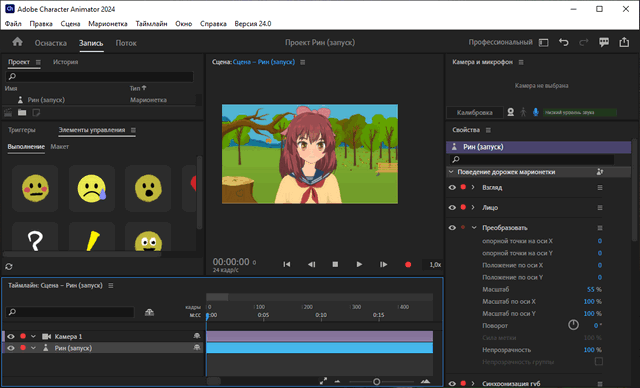Create new folder icon in Project panel
This screenshot has height=388, width=640.
(22, 112)
